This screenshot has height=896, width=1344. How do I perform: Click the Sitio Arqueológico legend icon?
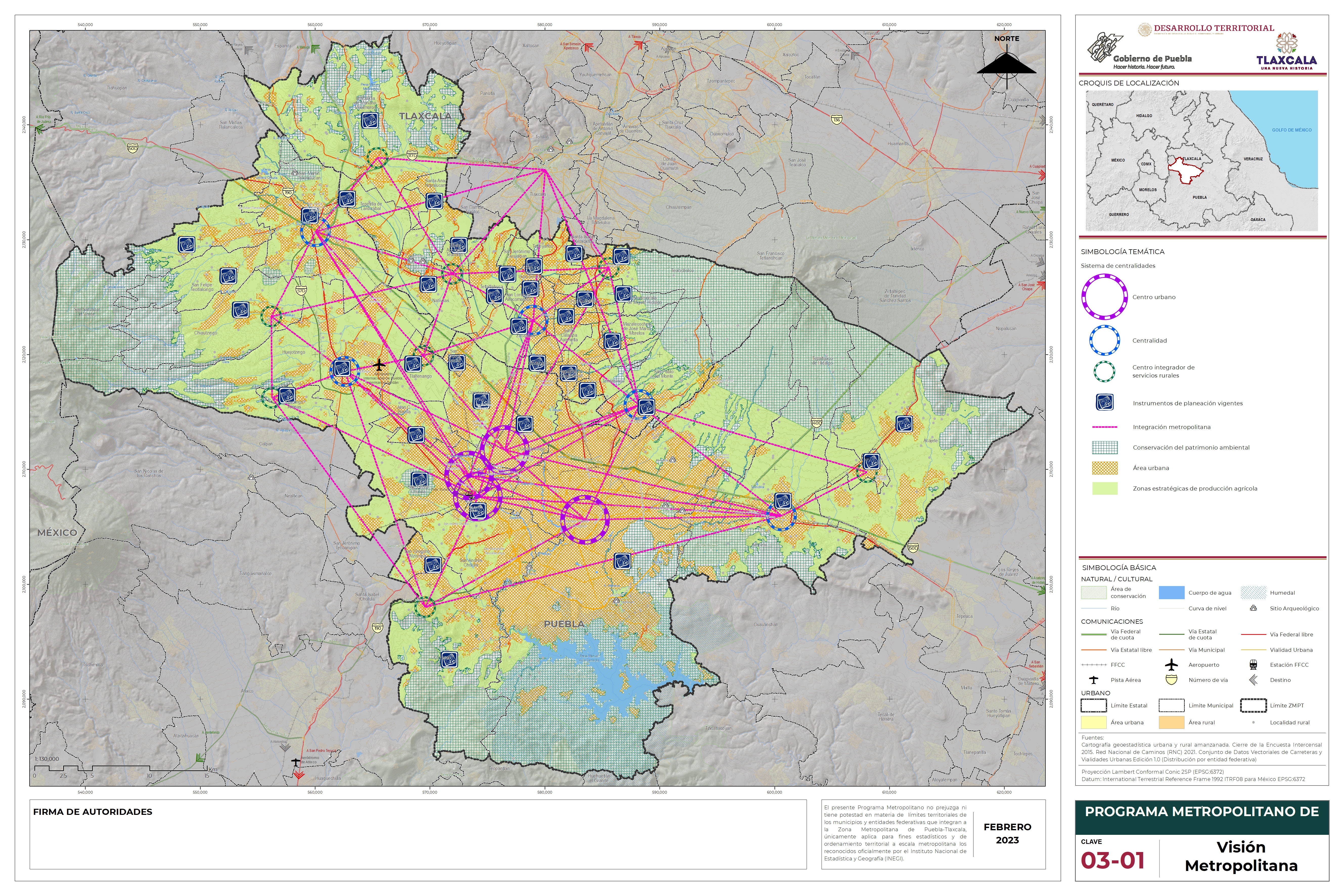tap(1253, 608)
